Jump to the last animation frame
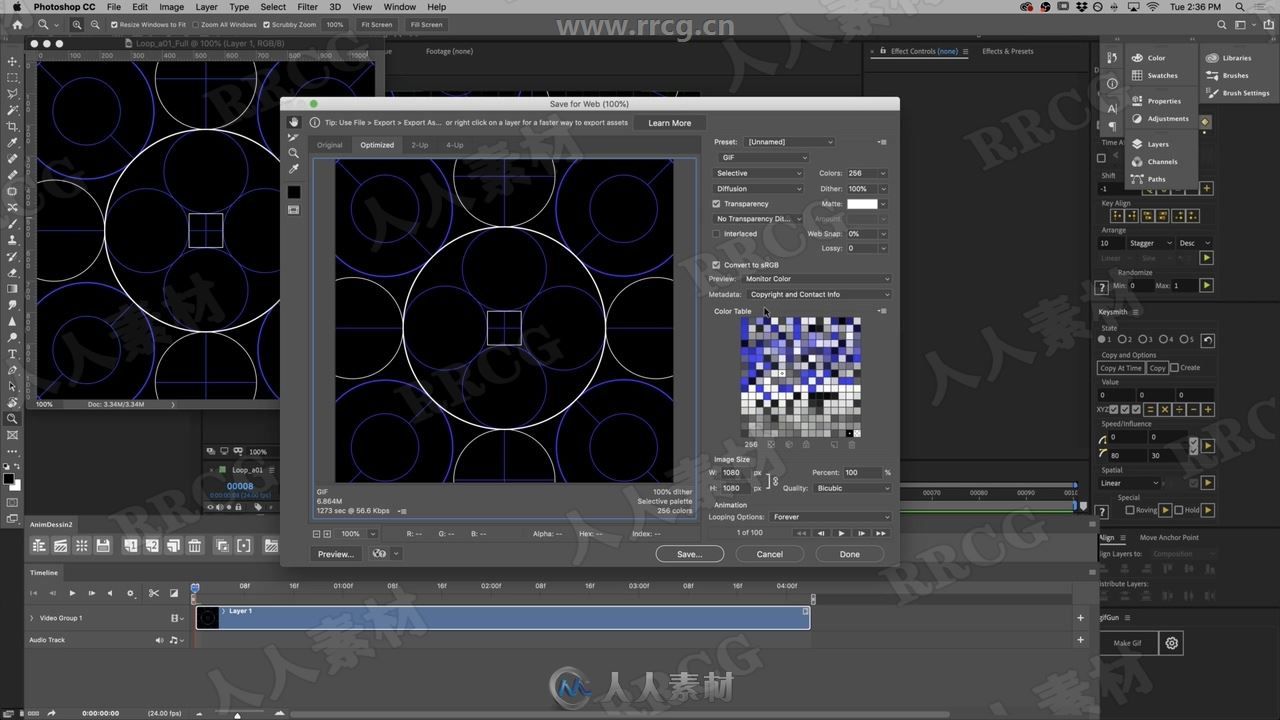The image size is (1280, 720). [881, 533]
